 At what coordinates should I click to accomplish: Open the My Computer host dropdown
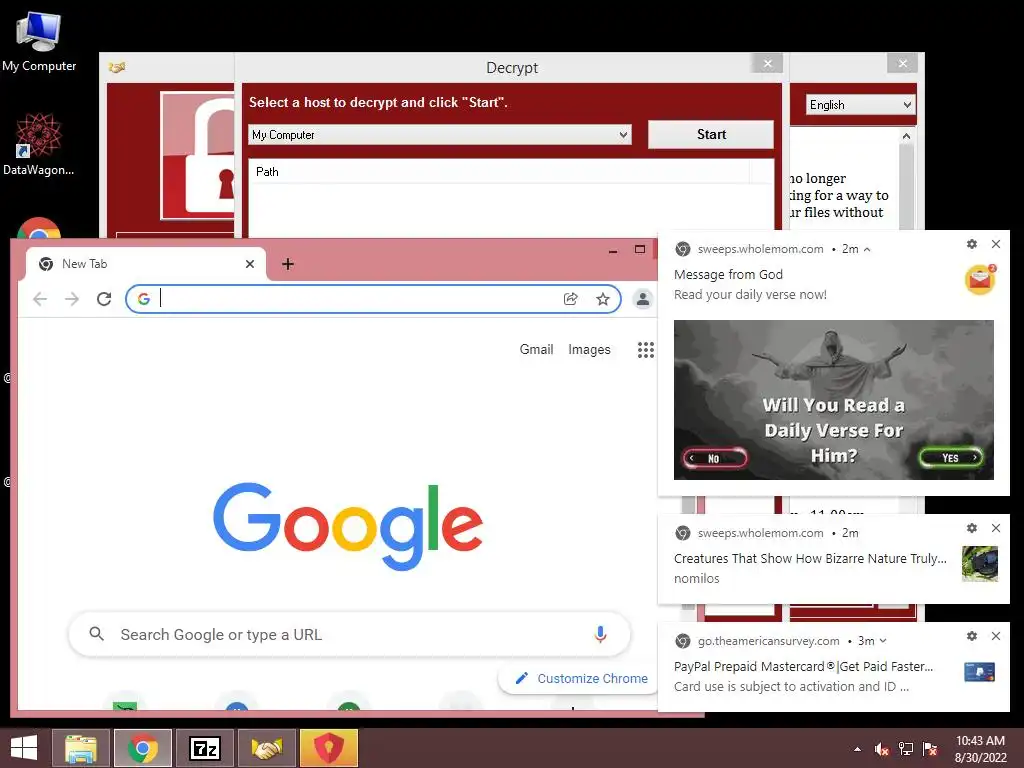440,135
